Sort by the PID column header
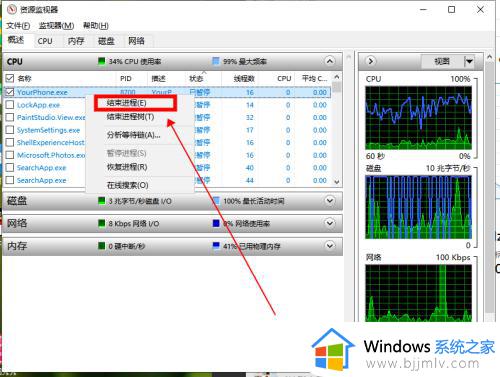The image size is (500, 377). coord(126,78)
